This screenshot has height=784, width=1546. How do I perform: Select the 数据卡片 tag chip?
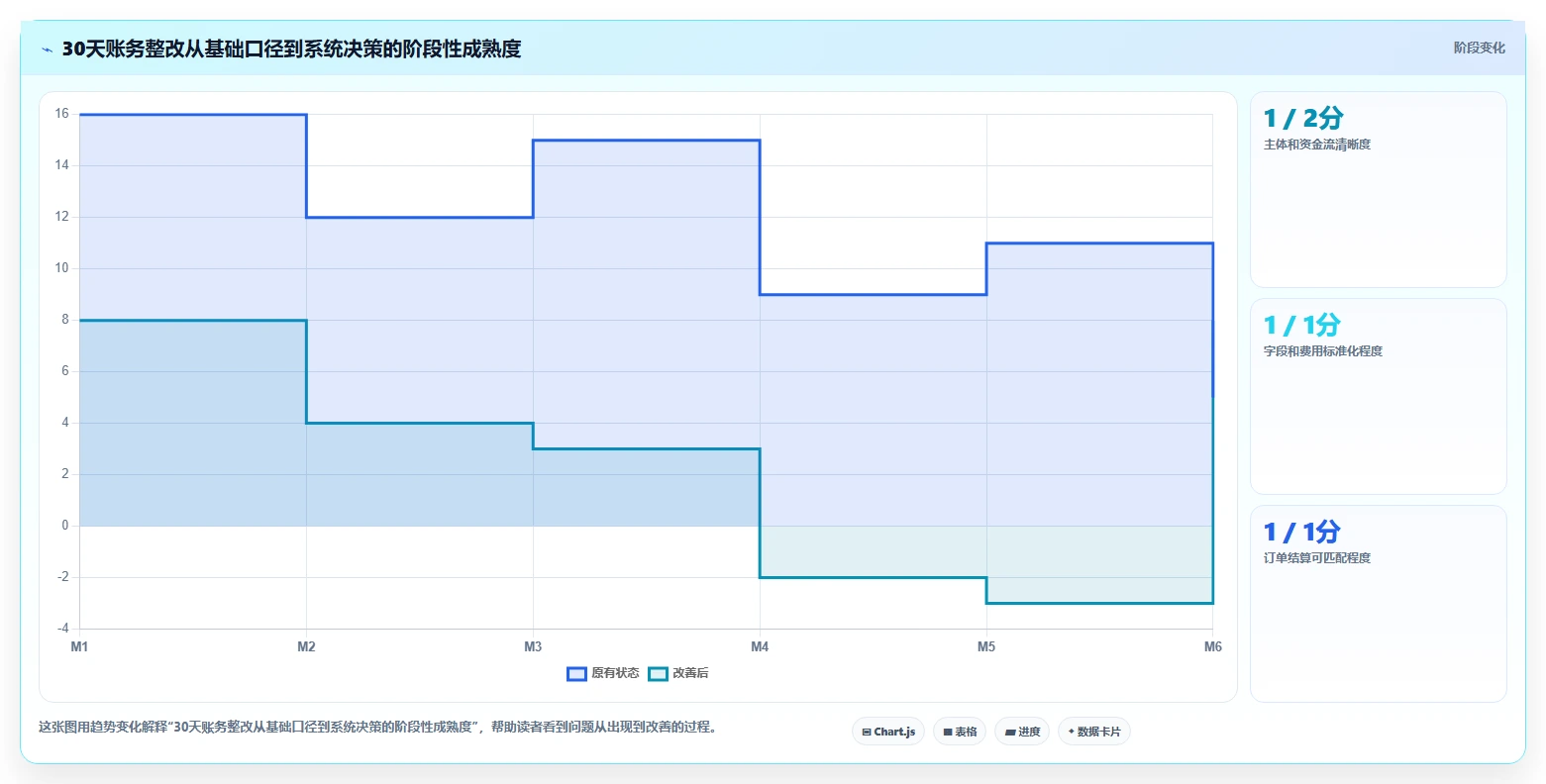(1094, 732)
